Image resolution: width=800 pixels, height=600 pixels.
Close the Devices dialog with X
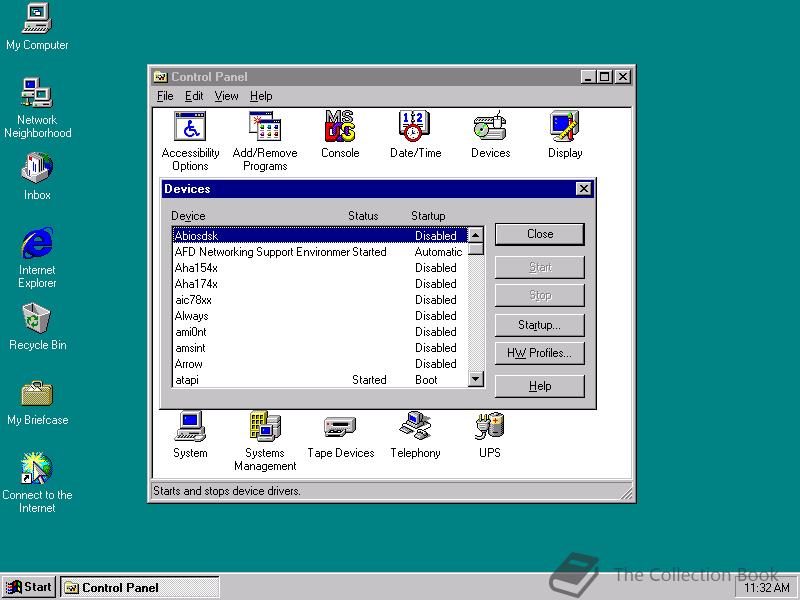584,189
